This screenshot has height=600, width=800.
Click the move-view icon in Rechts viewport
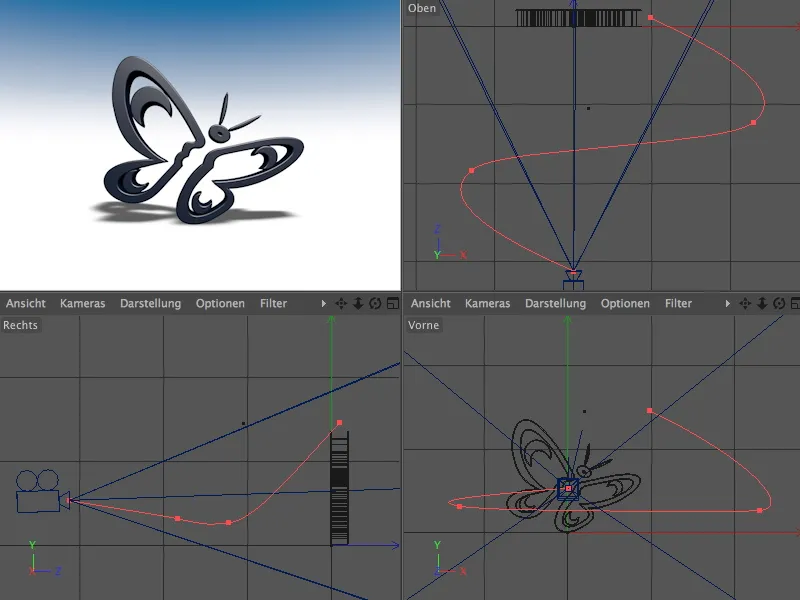[341, 304]
